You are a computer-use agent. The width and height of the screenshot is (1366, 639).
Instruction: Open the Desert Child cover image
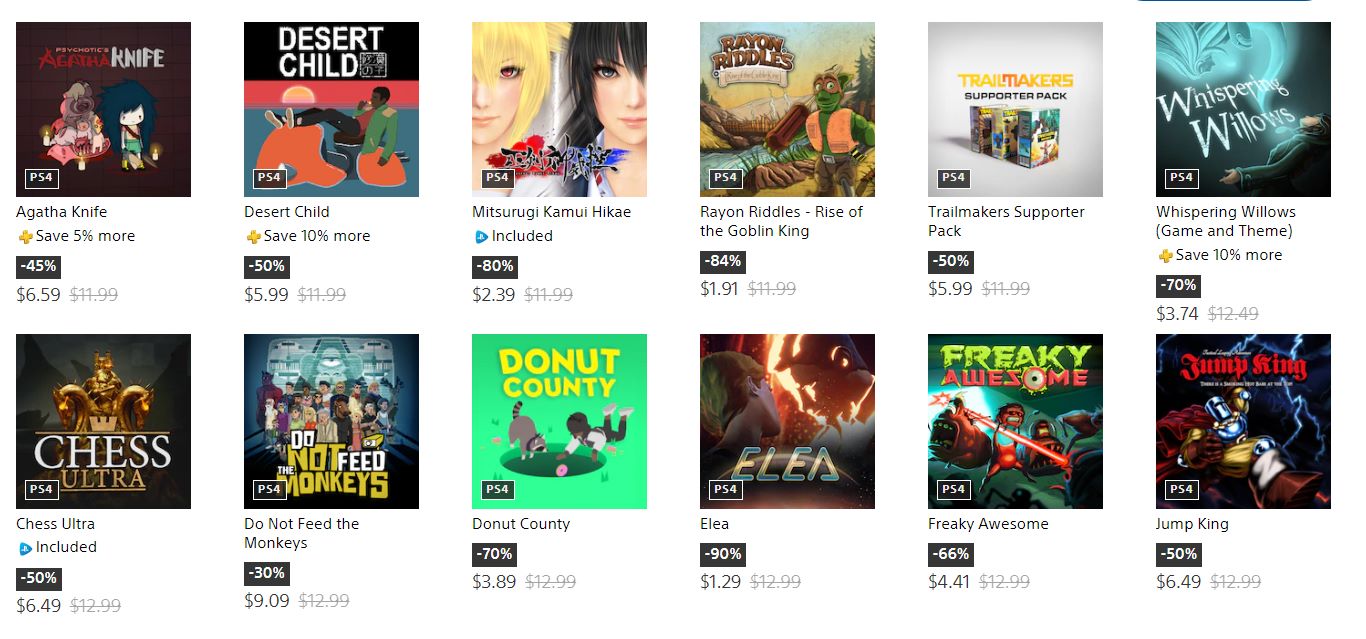pos(331,109)
